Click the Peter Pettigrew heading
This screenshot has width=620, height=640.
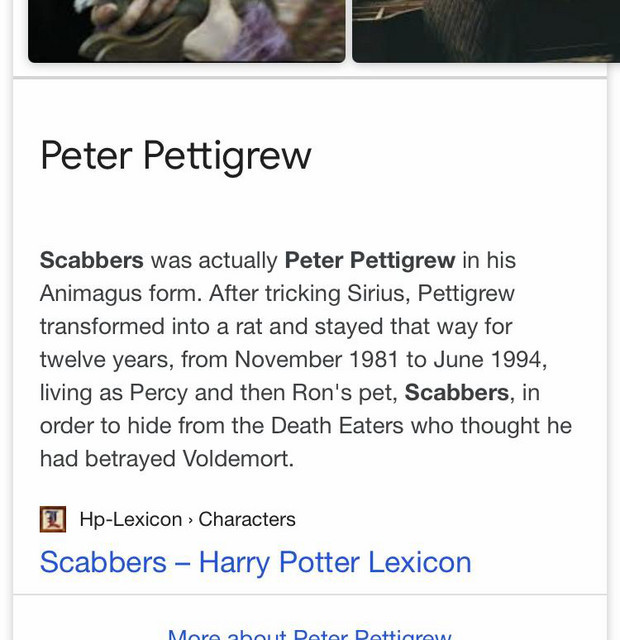coord(176,156)
